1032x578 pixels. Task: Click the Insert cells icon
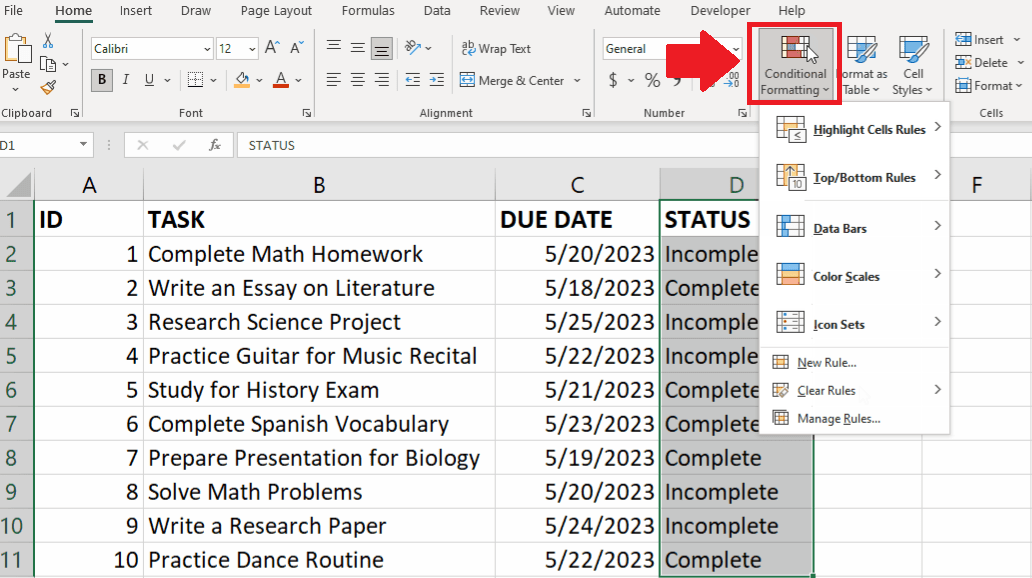[x=962, y=39]
